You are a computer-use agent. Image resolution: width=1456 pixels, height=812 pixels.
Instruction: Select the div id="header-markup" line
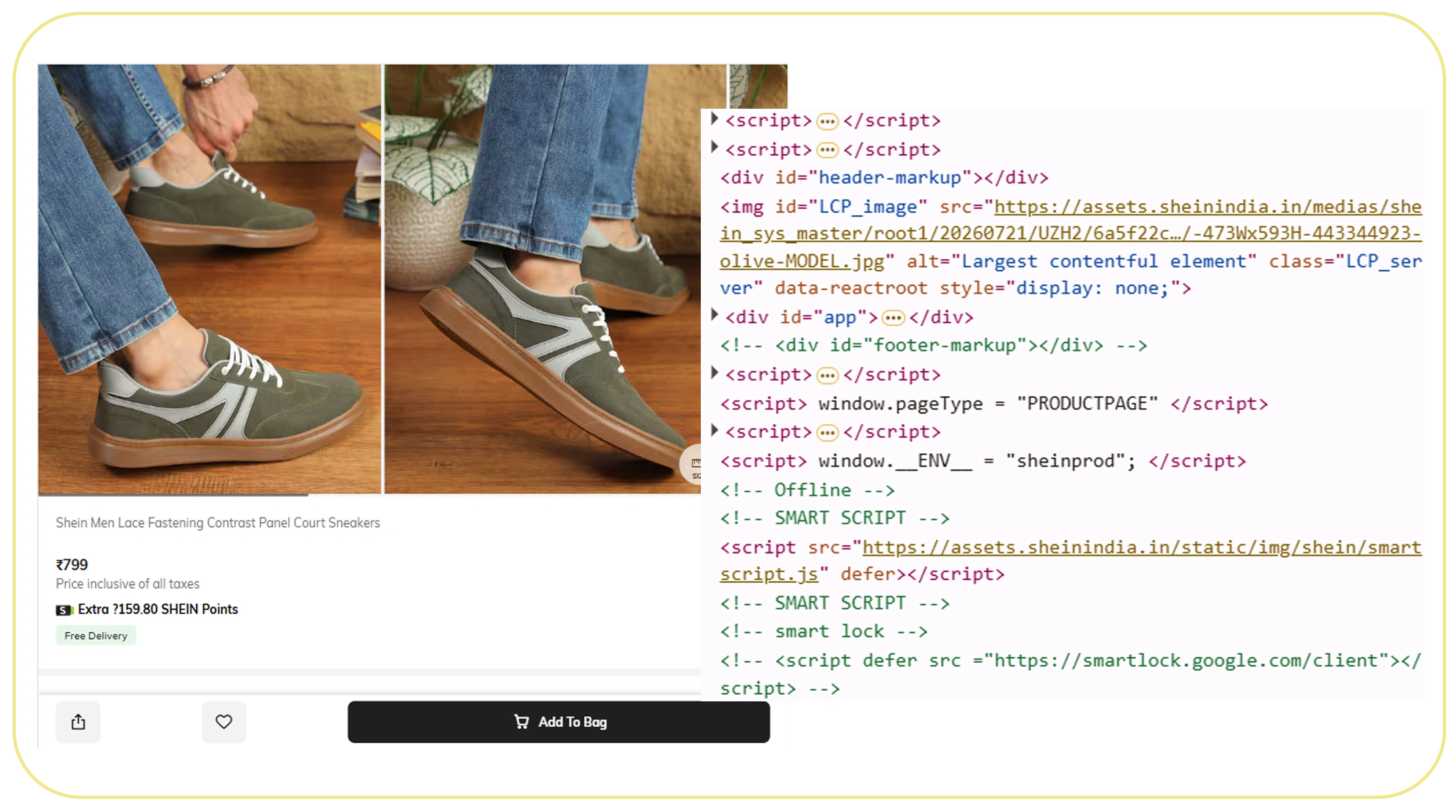click(884, 177)
